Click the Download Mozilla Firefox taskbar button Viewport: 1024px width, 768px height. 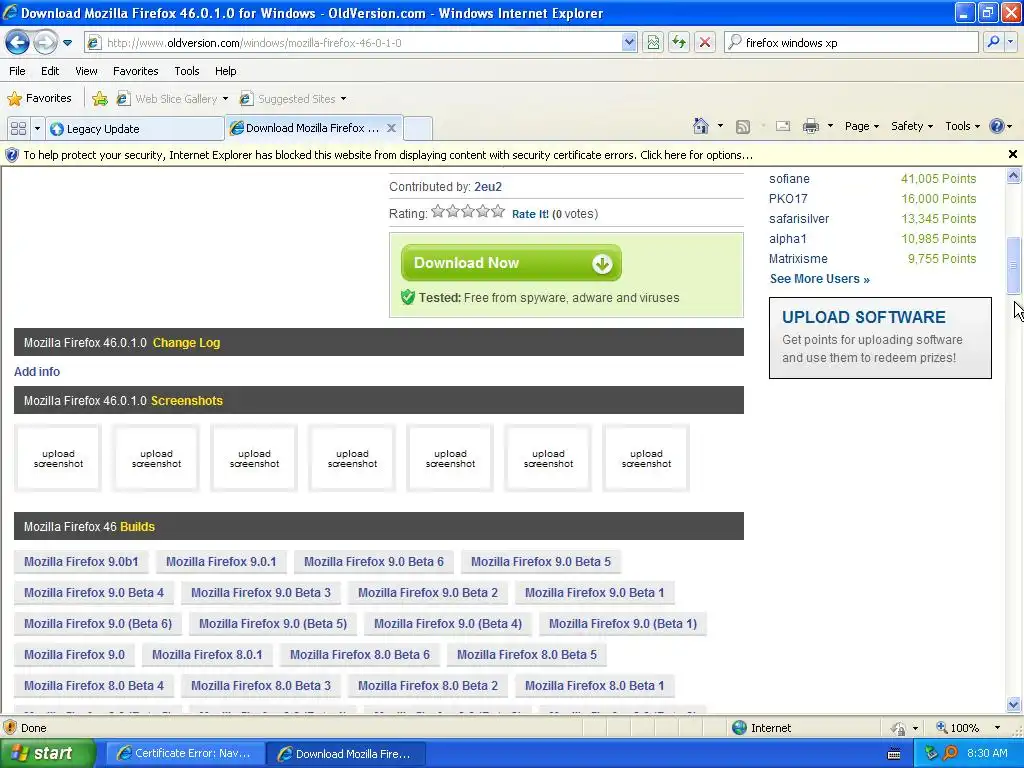[346, 754]
